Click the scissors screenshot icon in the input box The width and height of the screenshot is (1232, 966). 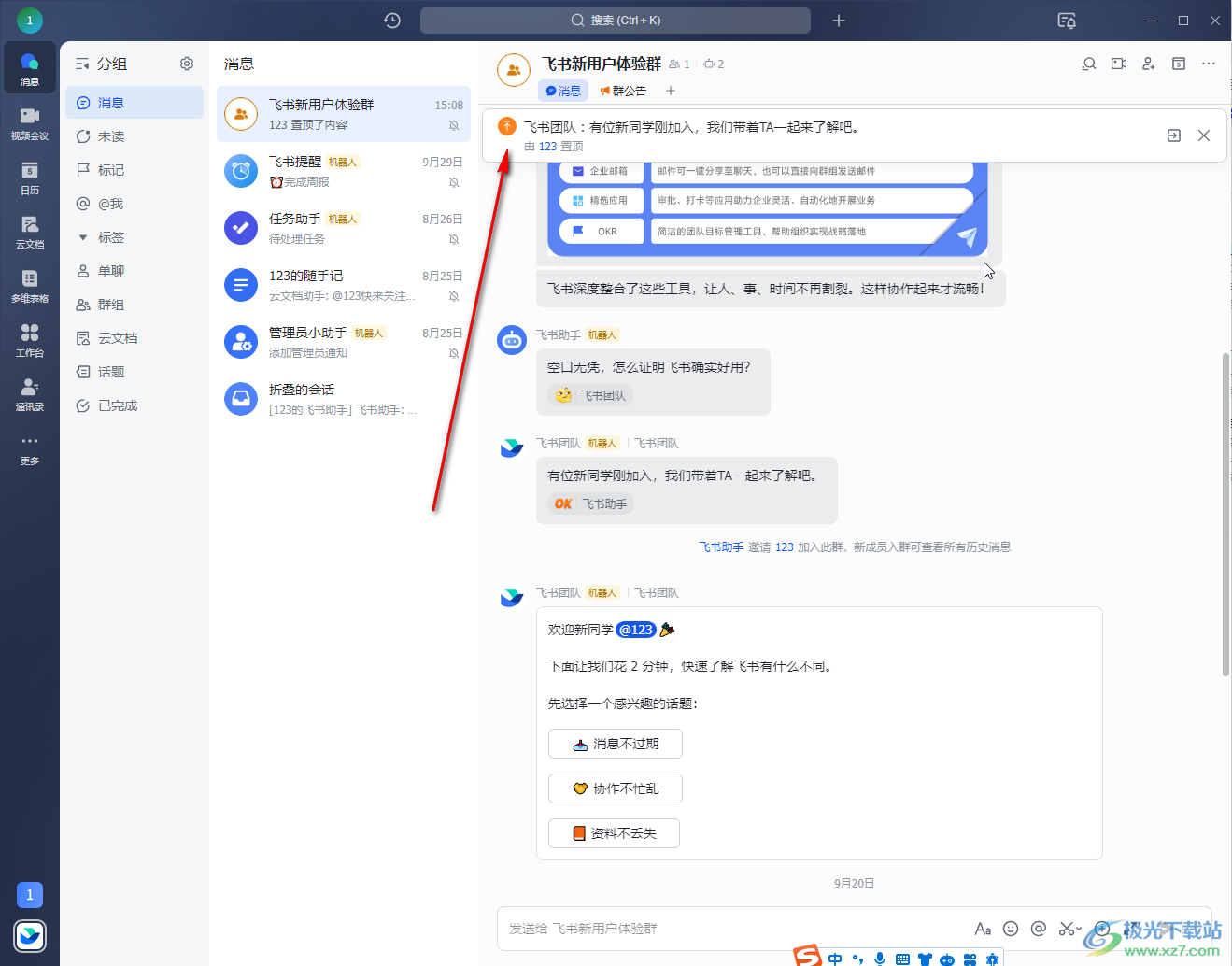(1067, 929)
